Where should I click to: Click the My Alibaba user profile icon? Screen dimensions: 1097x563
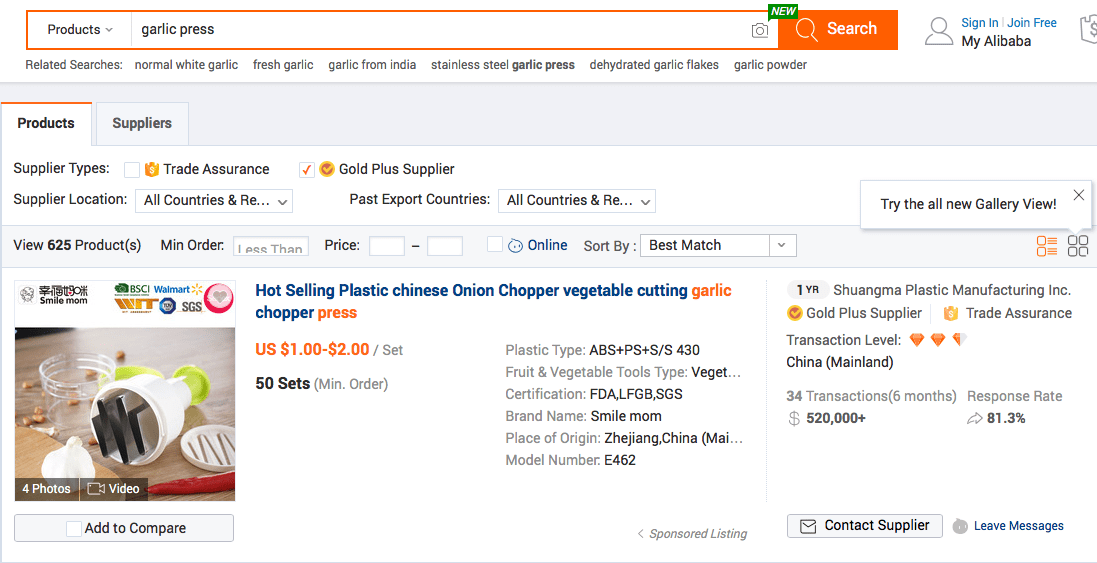(938, 31)
